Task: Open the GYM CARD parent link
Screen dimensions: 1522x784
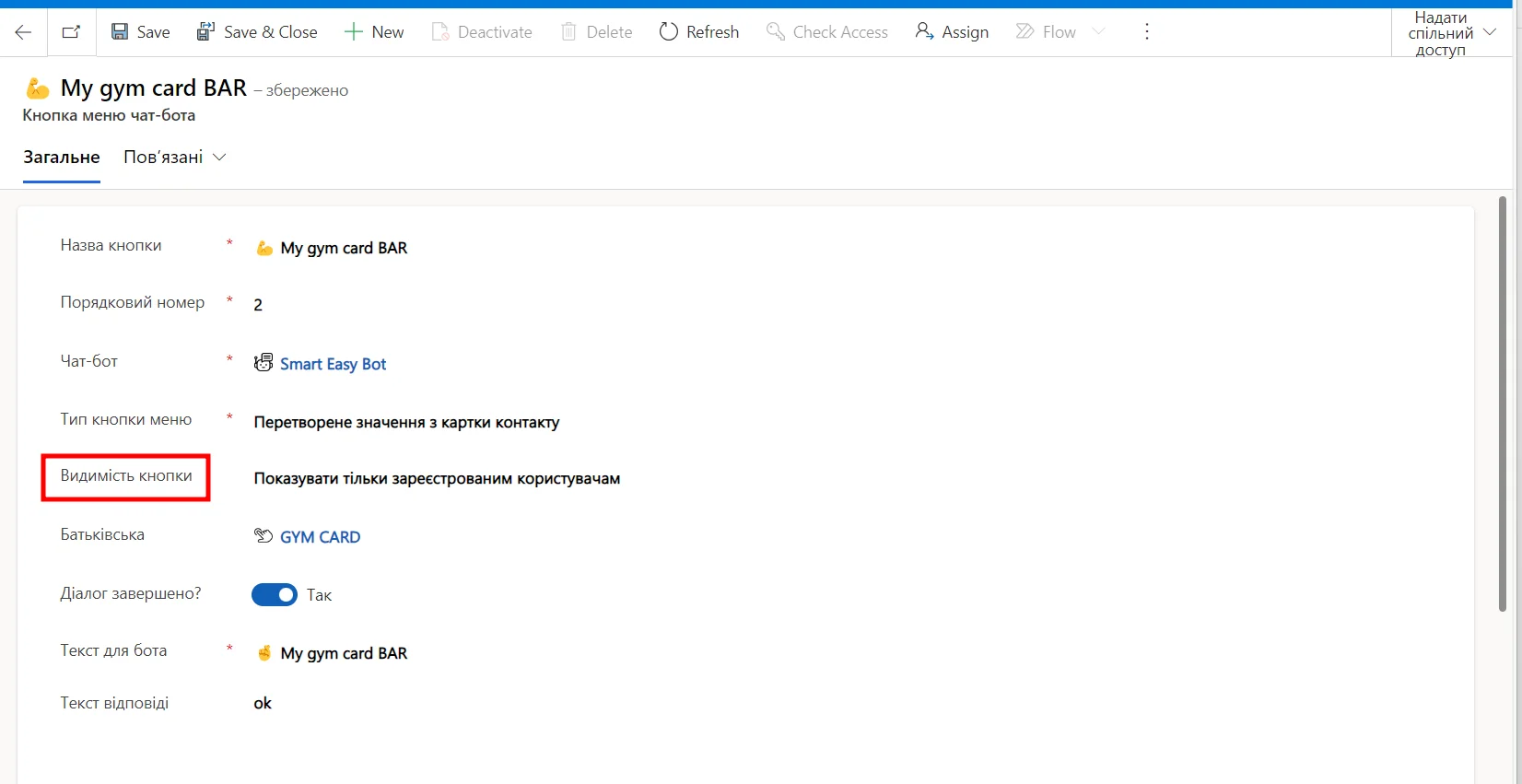Action: pyautogui.click(x=320, y=537)
